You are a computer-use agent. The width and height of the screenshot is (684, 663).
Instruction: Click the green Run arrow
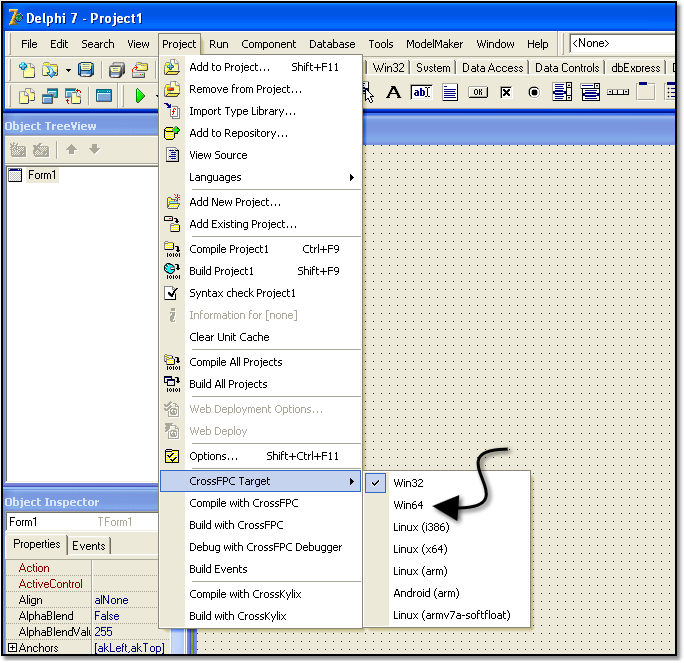click(140, 96)
